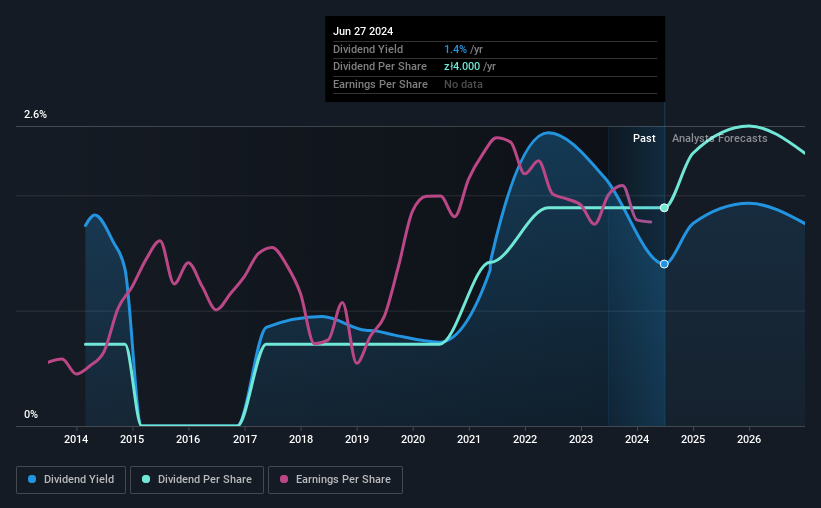
Task: Click the blue Dividend Yield legend dot
Action: pos(32,479)
